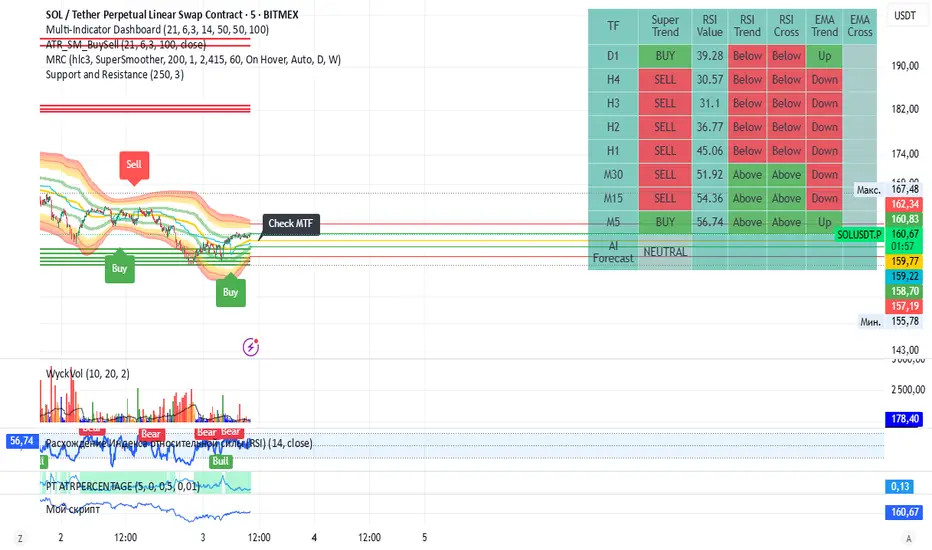The width and height of the screenshot is (932, 550).
Task: Click the PT ATRPERCENTAGE indicator legend
Action: point(122,486)
